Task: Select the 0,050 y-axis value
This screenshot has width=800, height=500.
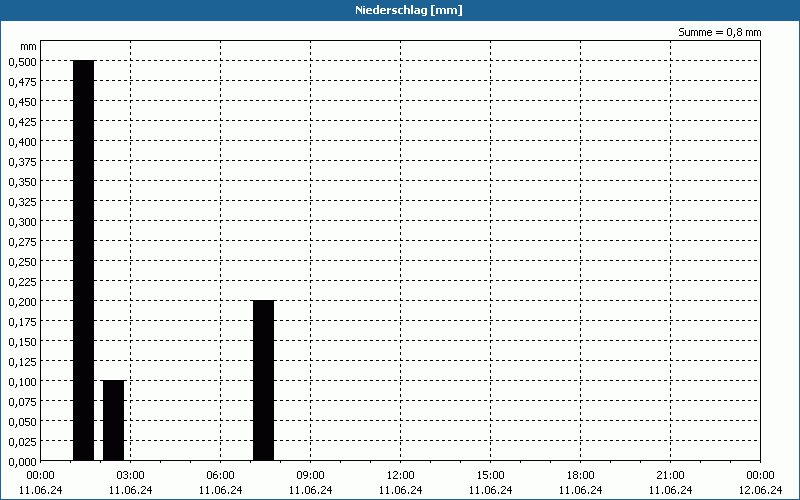Action: coord(23,422)
